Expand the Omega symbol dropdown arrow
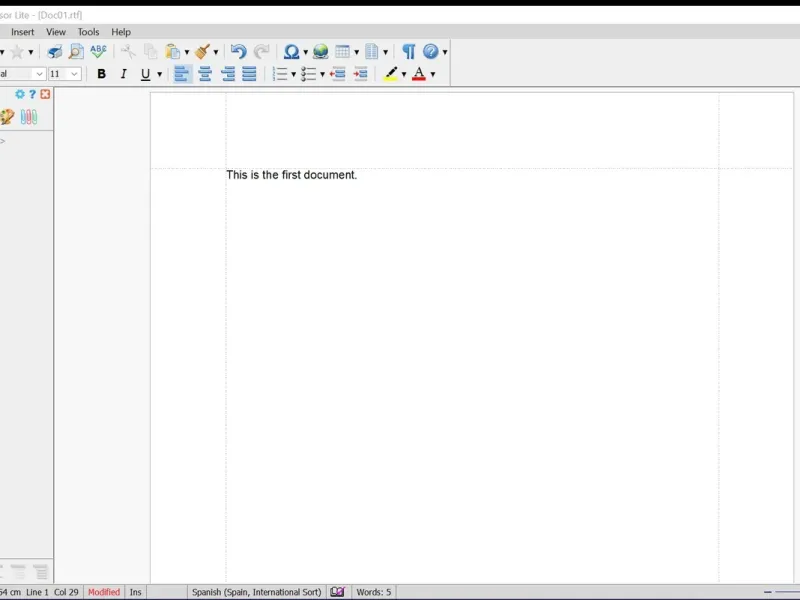800x600 pixels. (x=306, y=52)
